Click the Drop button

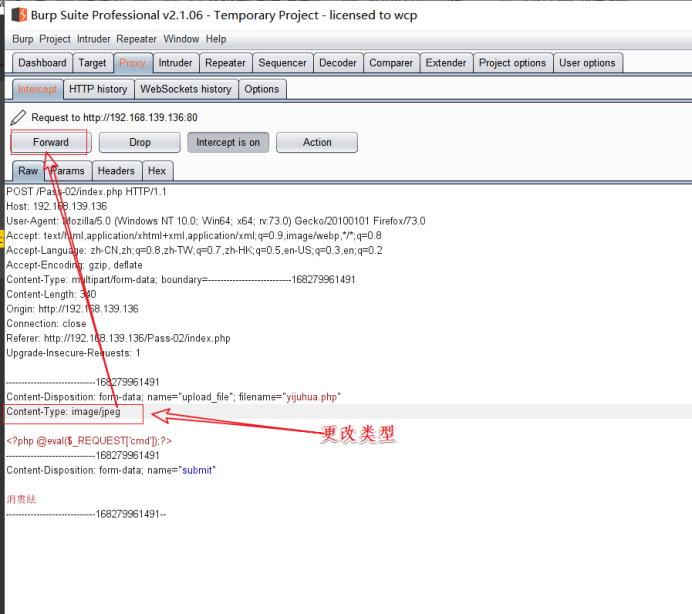pos(140,142)
